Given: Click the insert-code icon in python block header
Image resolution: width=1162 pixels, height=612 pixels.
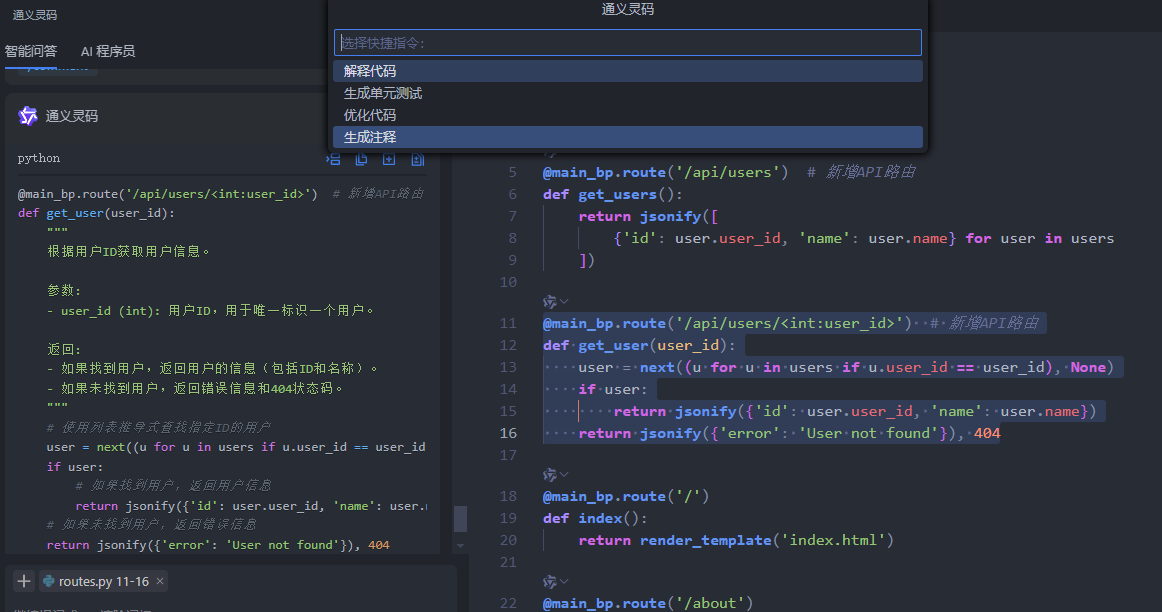Looking at the screenshot, I should pos(333,159).
